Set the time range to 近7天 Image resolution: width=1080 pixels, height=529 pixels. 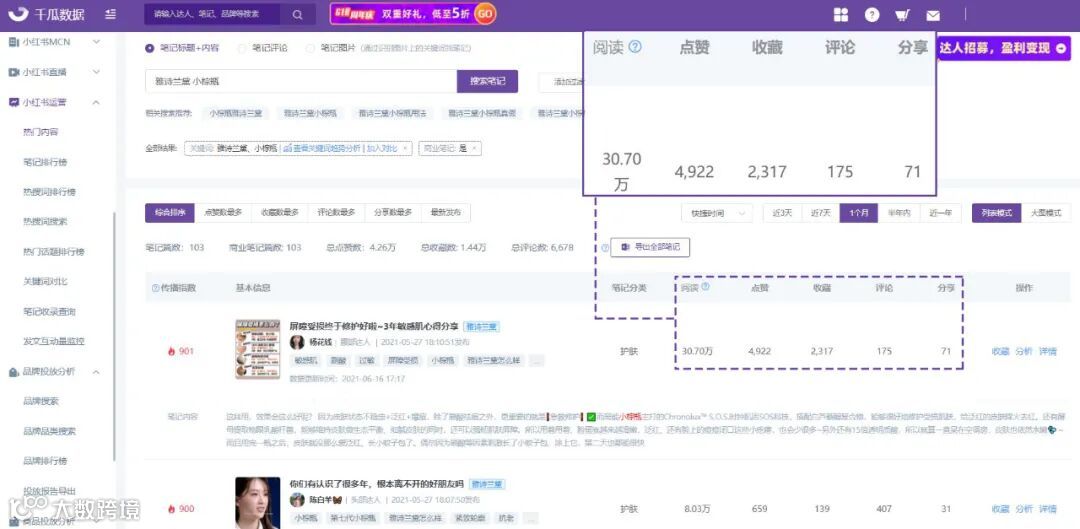820,213
